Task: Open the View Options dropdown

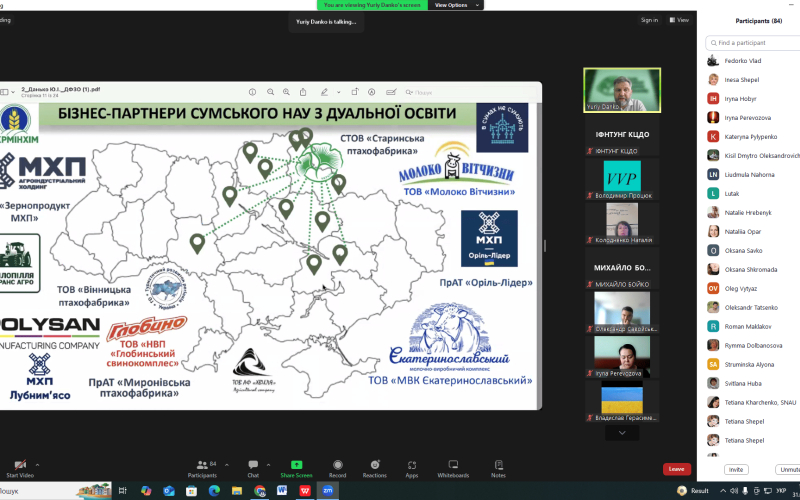Action: (456, 5)
